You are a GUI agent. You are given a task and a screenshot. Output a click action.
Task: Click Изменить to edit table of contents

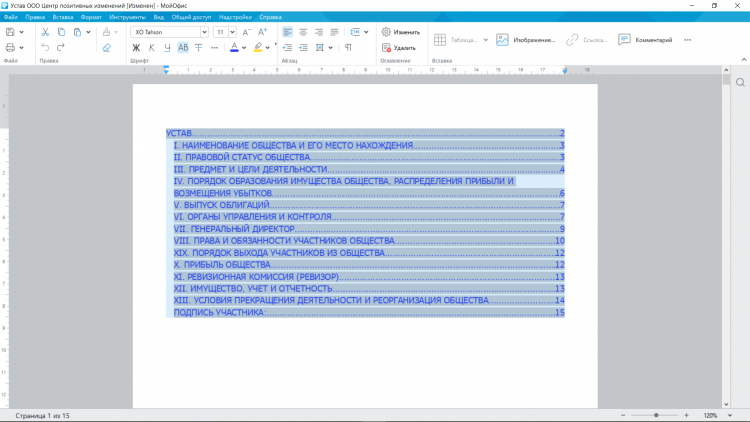coord(400,32)
